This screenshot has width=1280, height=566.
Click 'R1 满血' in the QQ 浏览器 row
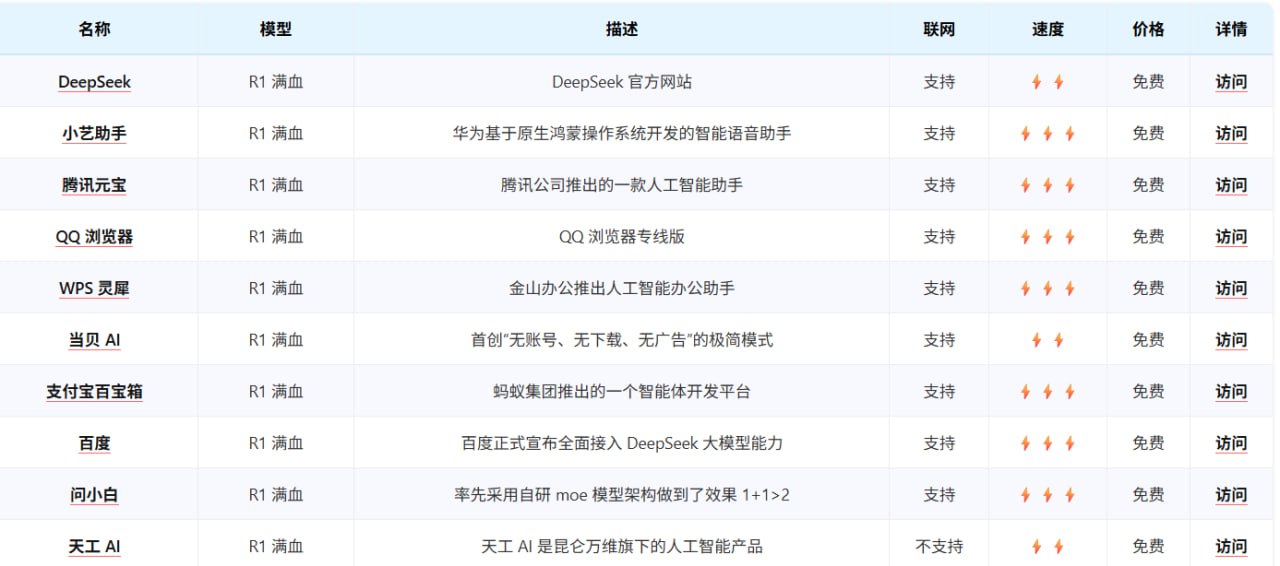pos(275,237)
